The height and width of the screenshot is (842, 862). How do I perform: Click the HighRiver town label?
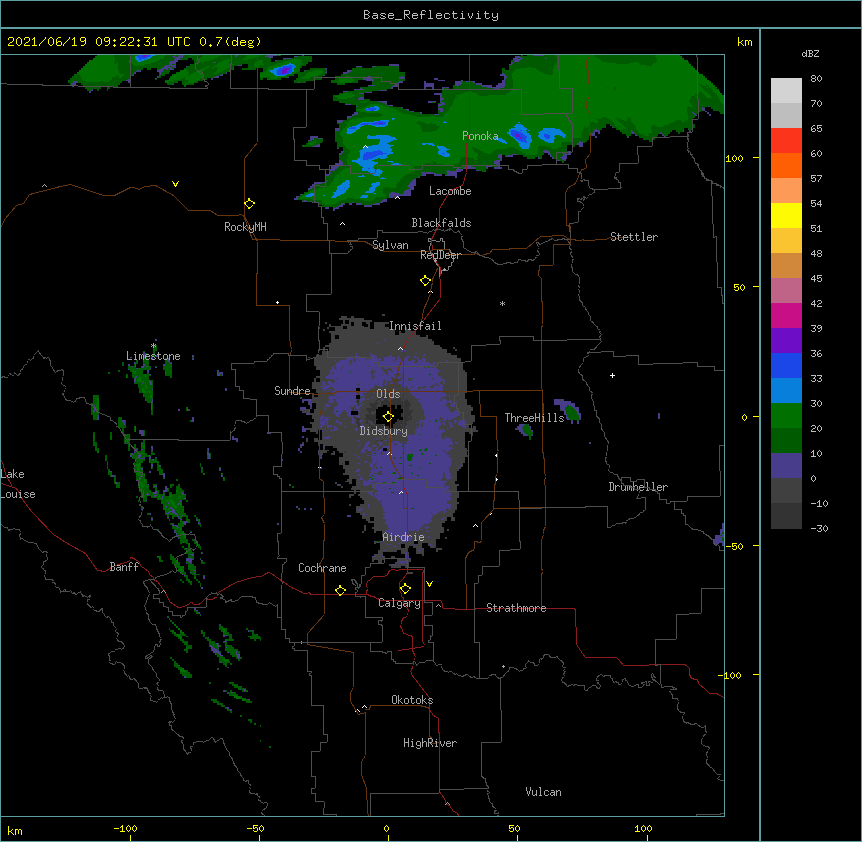point(430,743)
